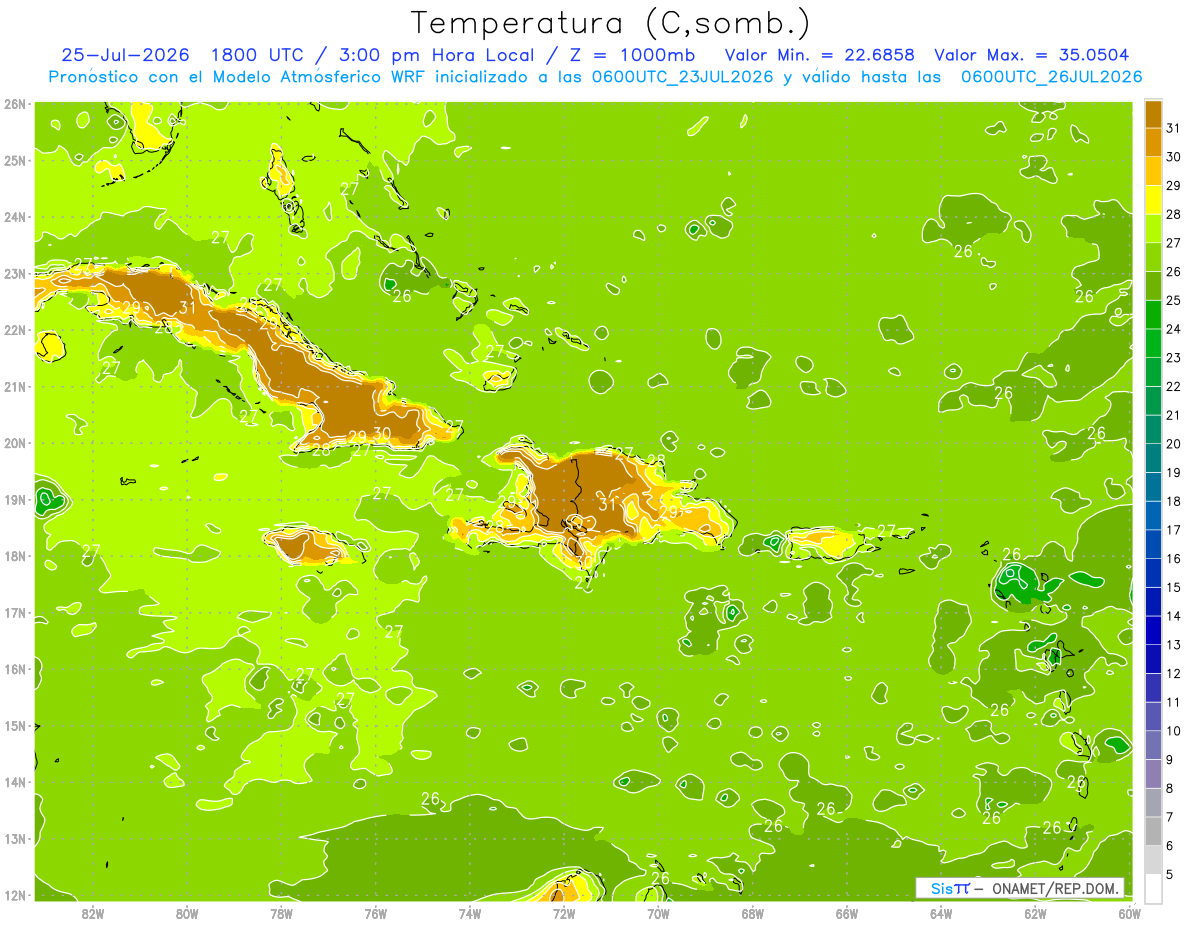
Task: Click the white swatch at color scale bottom
Action: click(x=1153, y=888)
